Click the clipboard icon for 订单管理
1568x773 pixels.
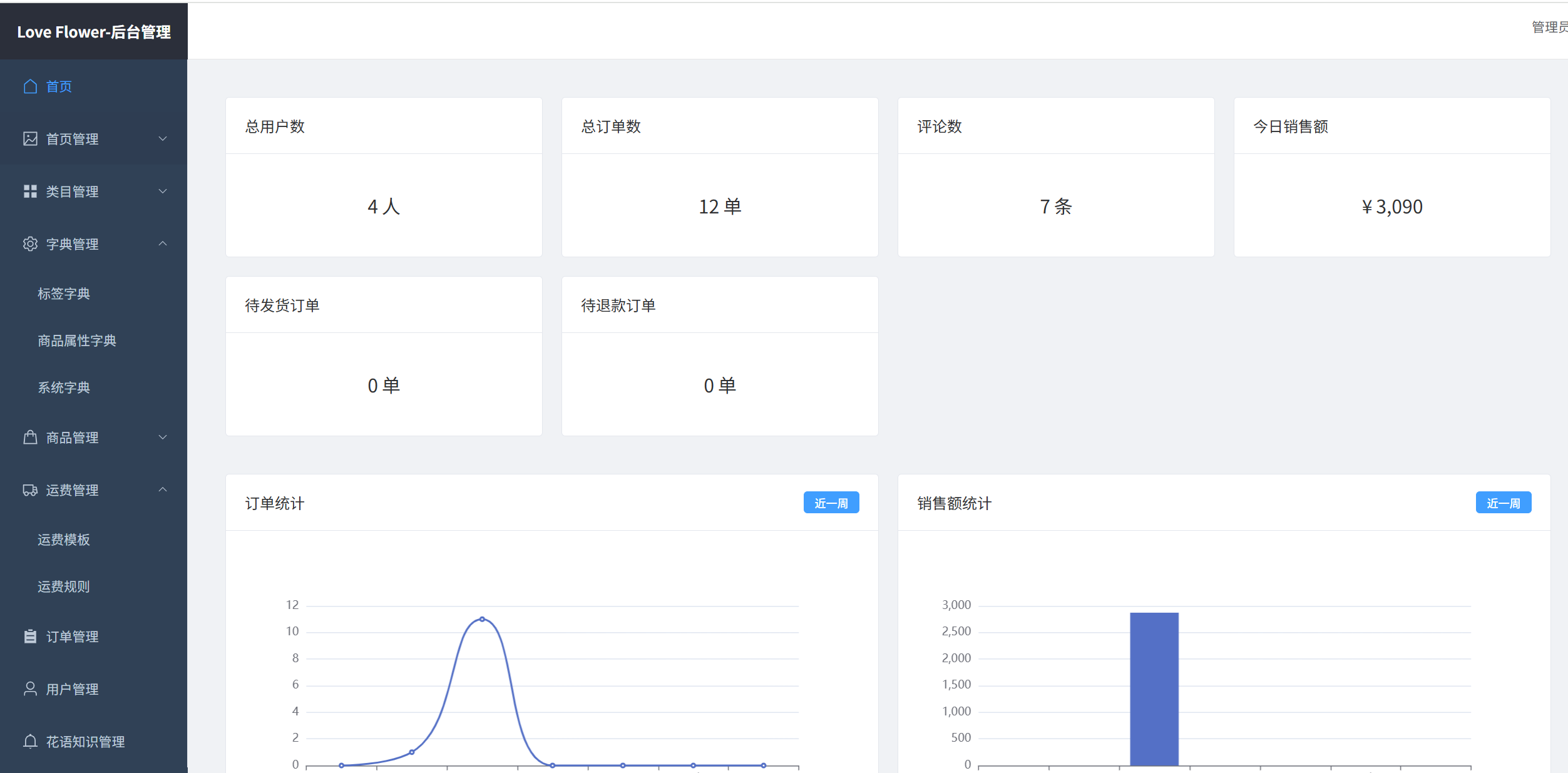pos(30,637)
